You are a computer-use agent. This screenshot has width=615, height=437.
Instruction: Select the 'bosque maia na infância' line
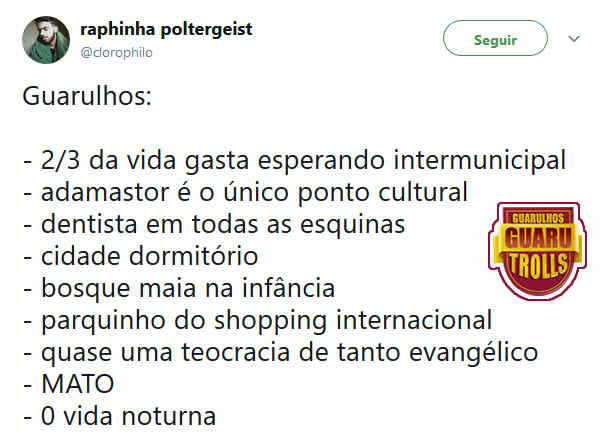(x=179, y=288)
